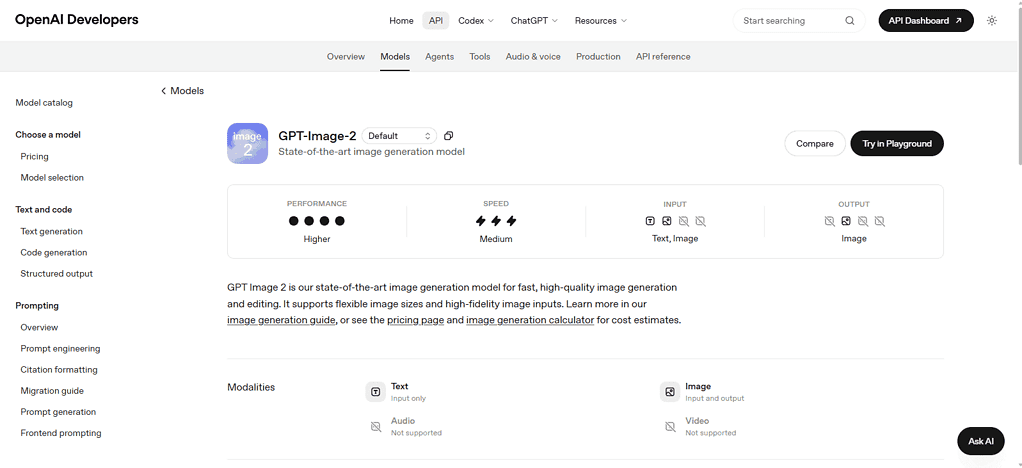Click the Compare button
1022x468 pixels.
tap(815, 143)
